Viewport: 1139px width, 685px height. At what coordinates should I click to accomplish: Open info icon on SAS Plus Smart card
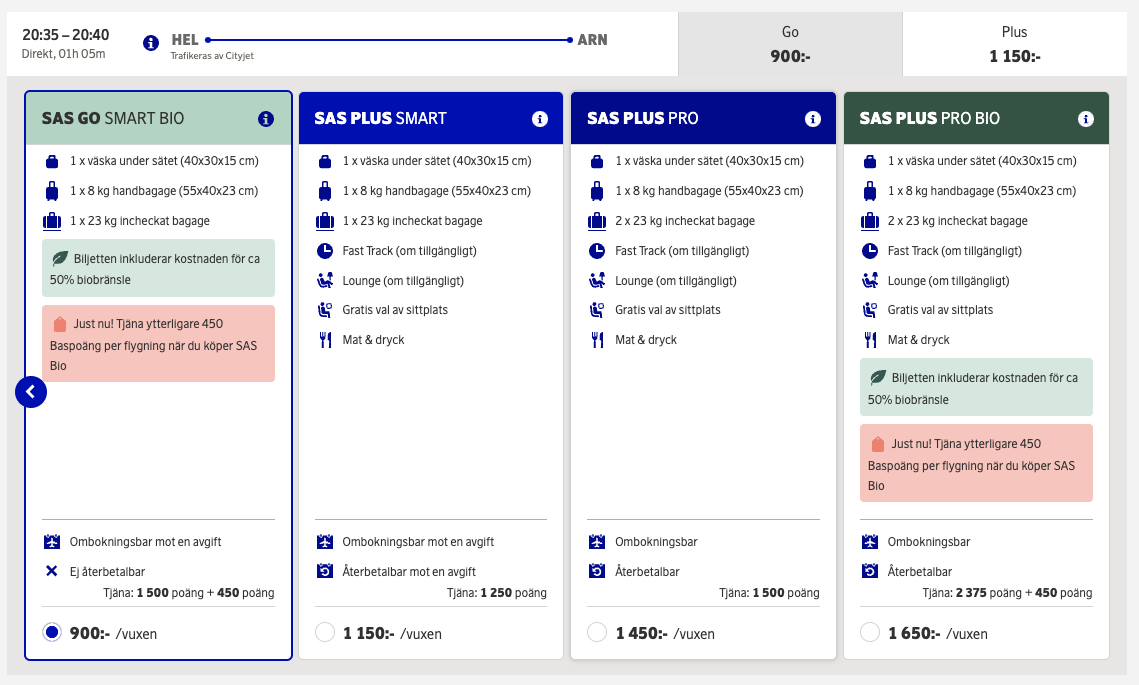tap(539, 119)
